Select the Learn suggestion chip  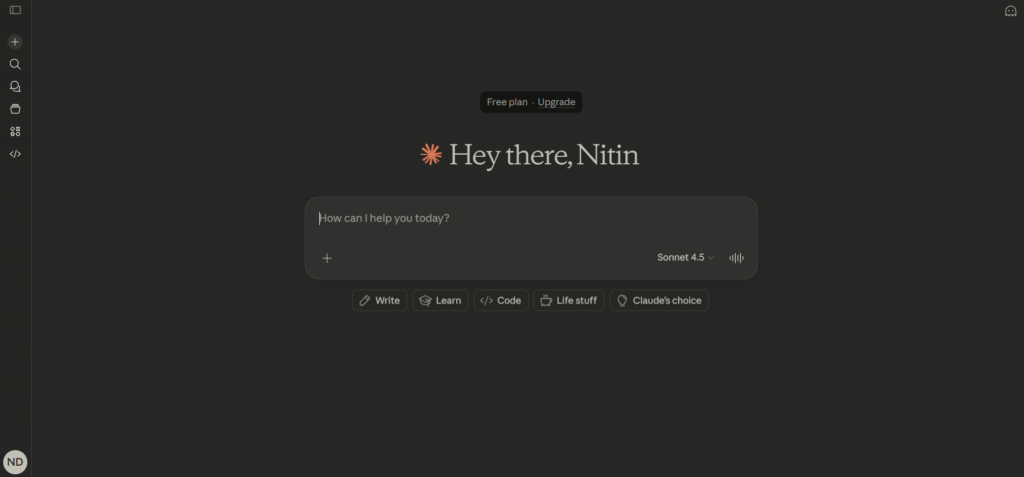(x=440, y=301)
